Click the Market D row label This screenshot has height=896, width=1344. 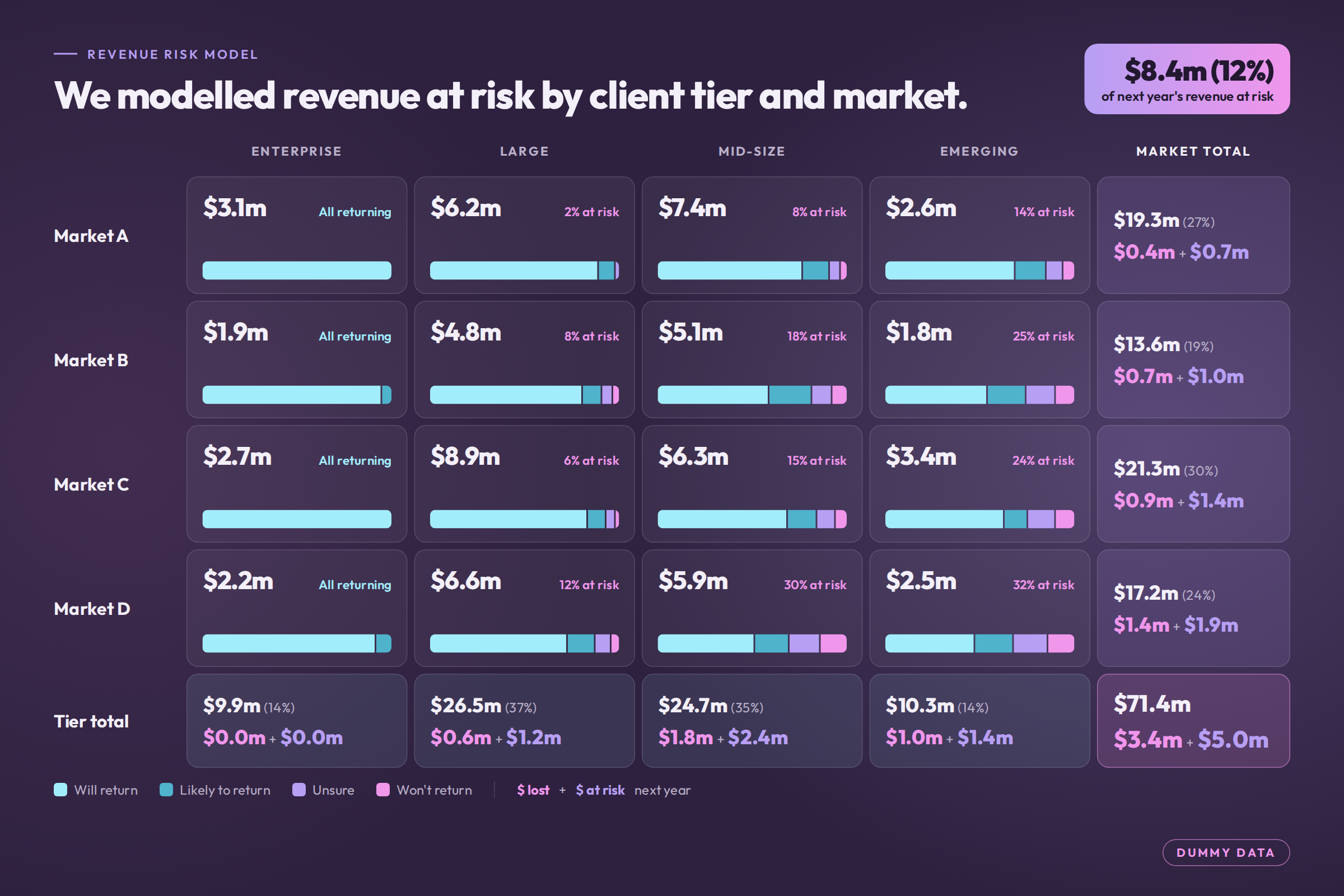coord(92,609)
